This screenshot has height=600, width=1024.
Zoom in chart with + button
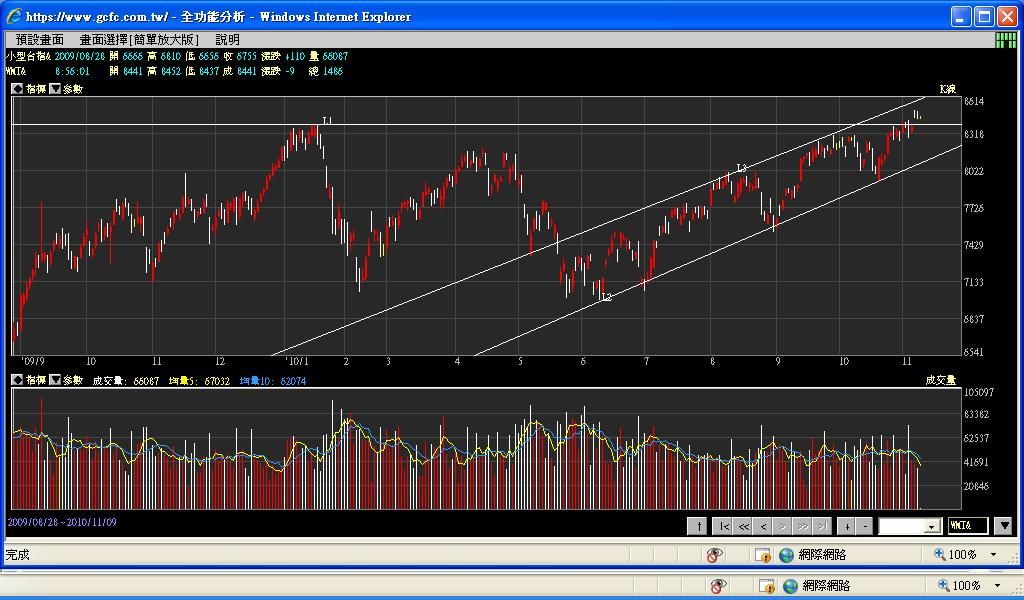pyautogui.click(x=847, y=526)
